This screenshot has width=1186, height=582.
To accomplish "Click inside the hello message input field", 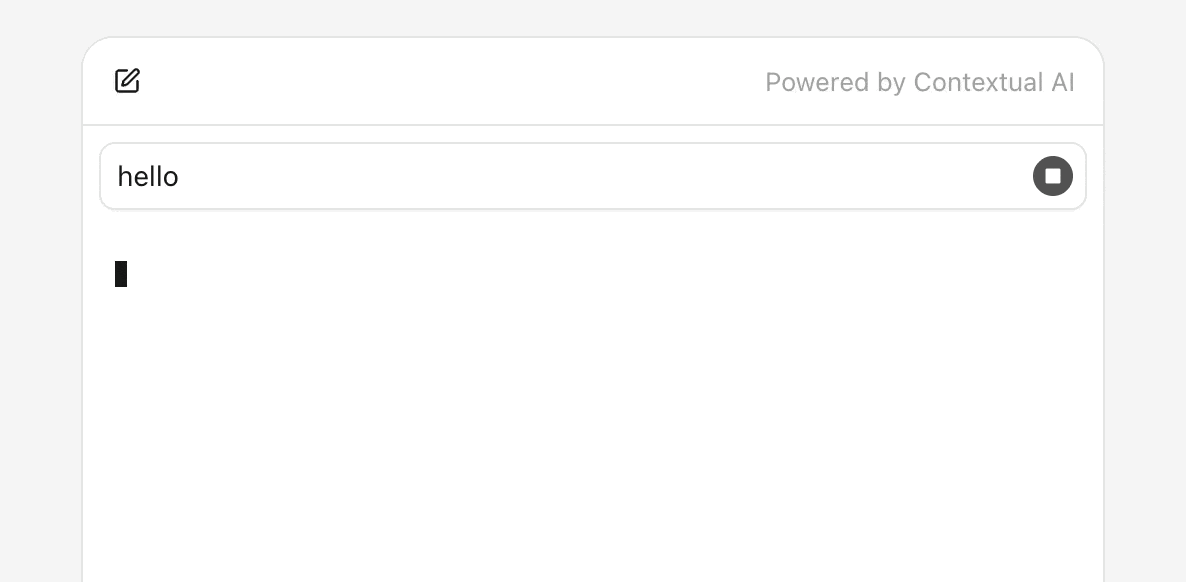I will 500,176.
